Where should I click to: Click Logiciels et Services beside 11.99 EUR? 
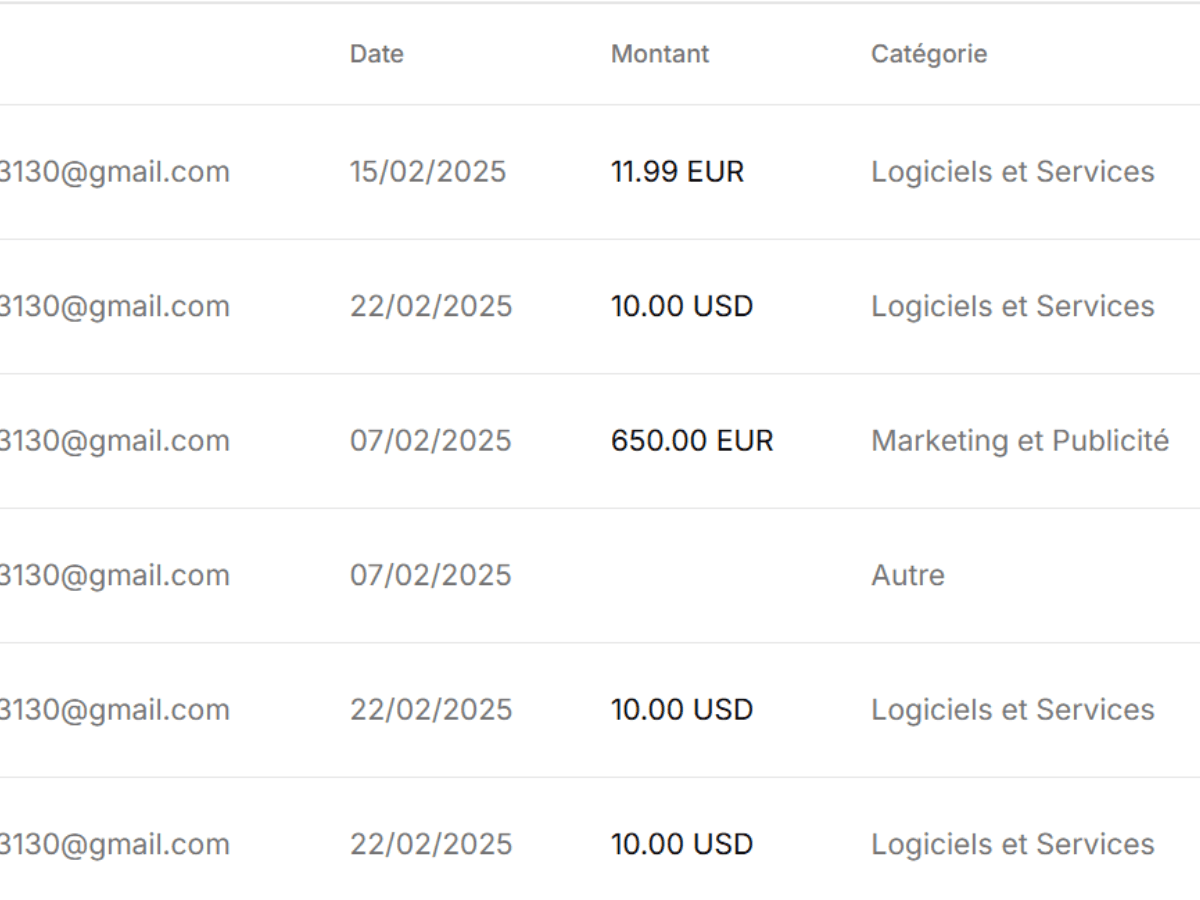pyautogui.click(x=1013, y=172)
